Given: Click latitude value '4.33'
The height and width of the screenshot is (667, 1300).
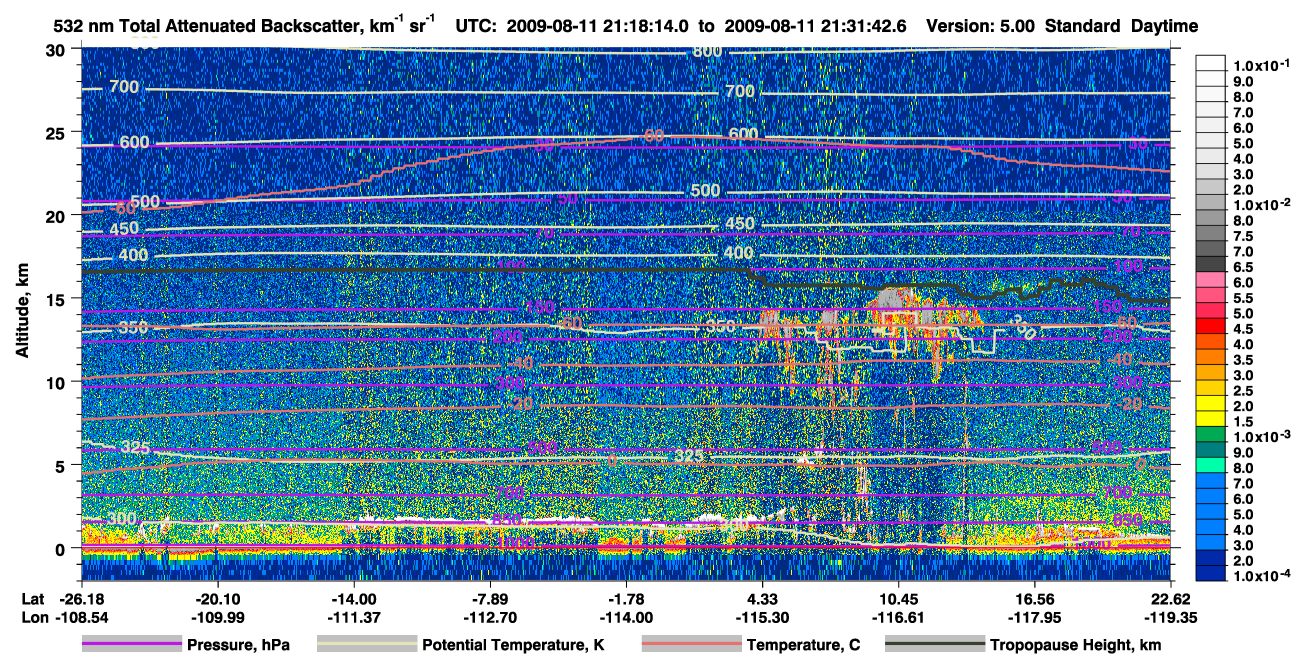Looking at the screenshot, I should tap(762, 598).
